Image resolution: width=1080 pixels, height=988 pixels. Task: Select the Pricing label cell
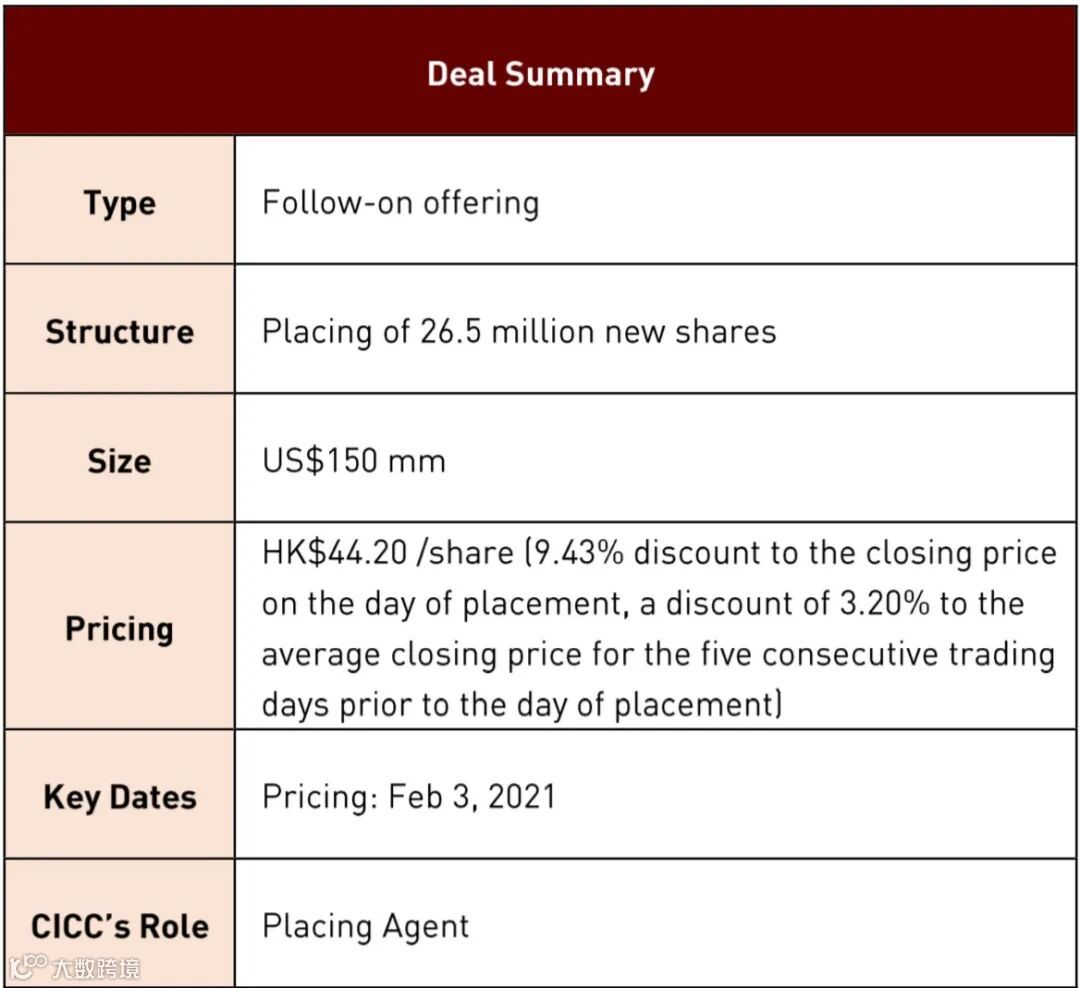tap(120, 629)
